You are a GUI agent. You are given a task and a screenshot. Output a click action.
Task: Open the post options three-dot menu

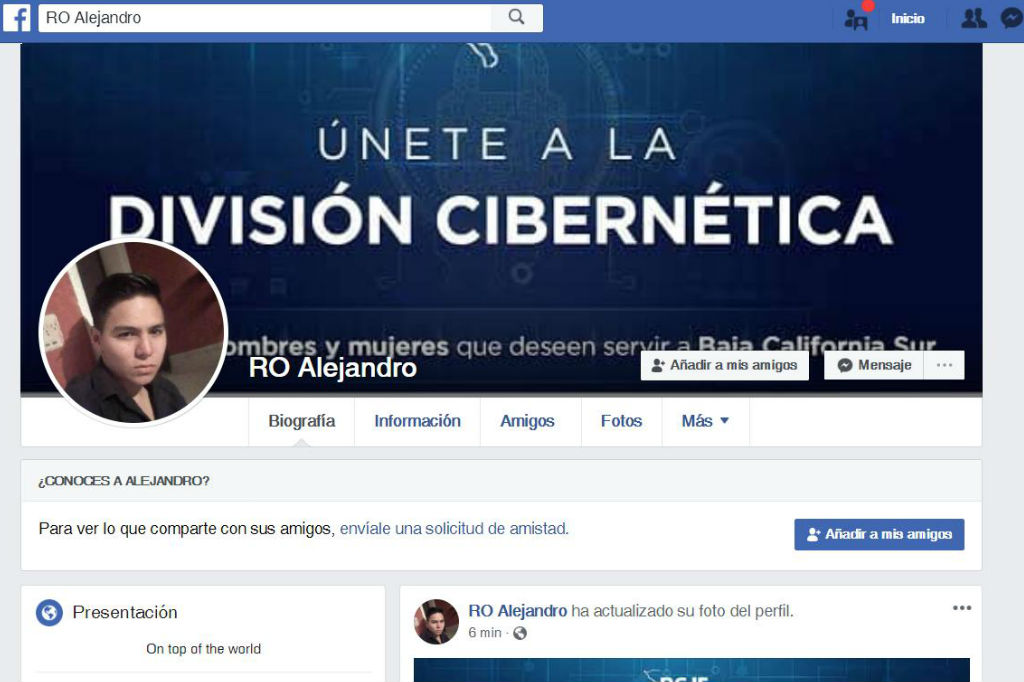962,608
